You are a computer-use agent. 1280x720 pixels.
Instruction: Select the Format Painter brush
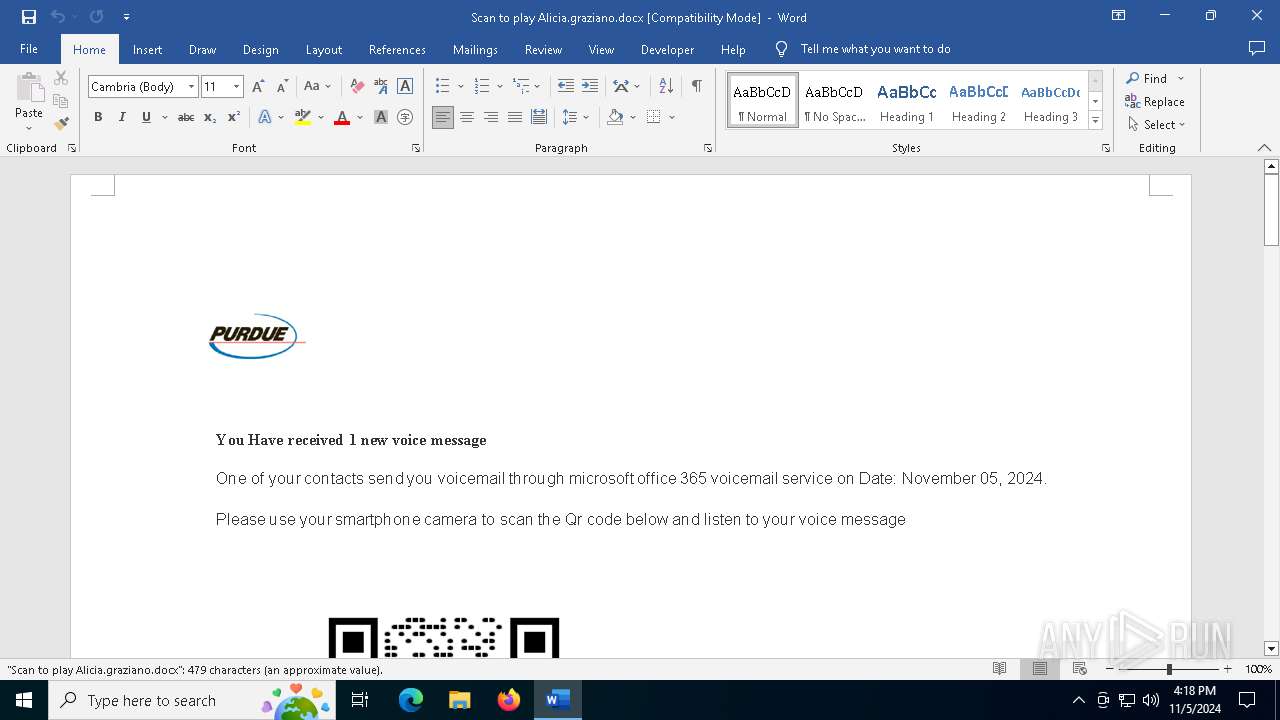[x=62, y=124]
